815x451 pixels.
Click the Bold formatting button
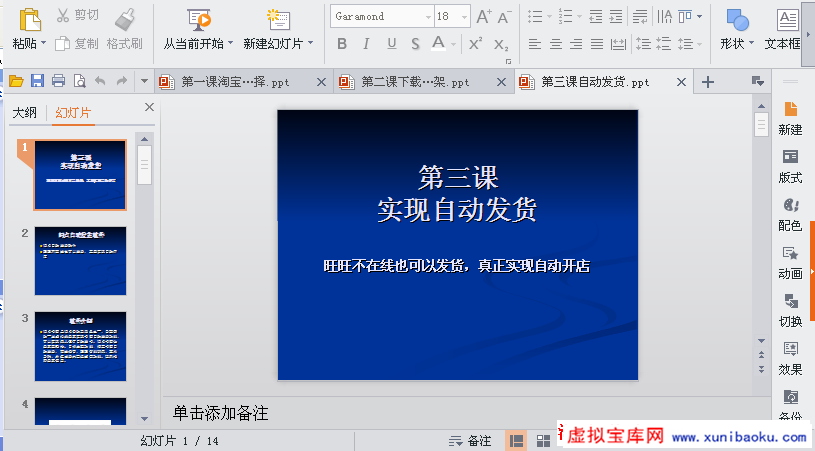point(342,44)
